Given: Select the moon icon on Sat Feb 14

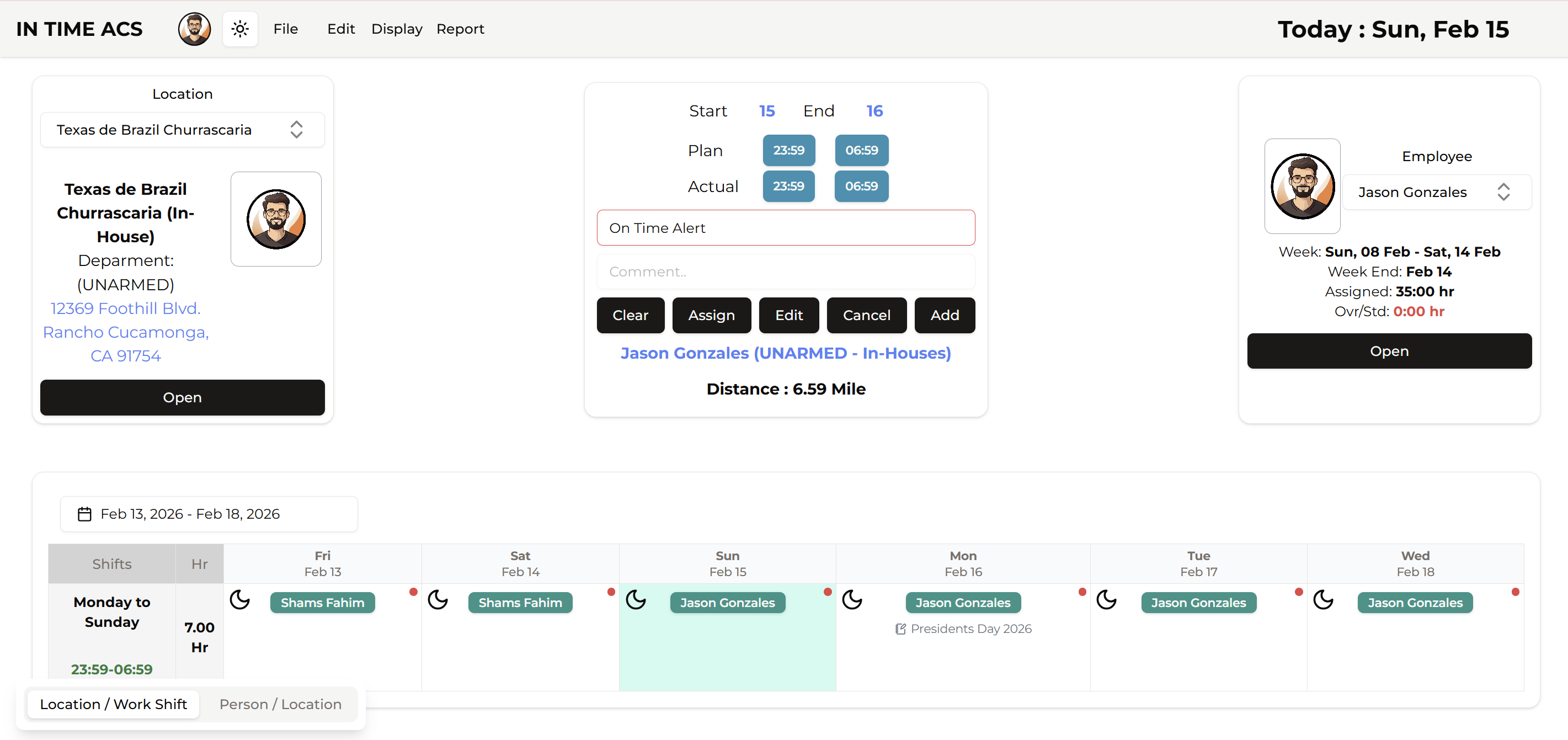Looking at the screenshot, I should pyautogui.click(x=439, y=600).
